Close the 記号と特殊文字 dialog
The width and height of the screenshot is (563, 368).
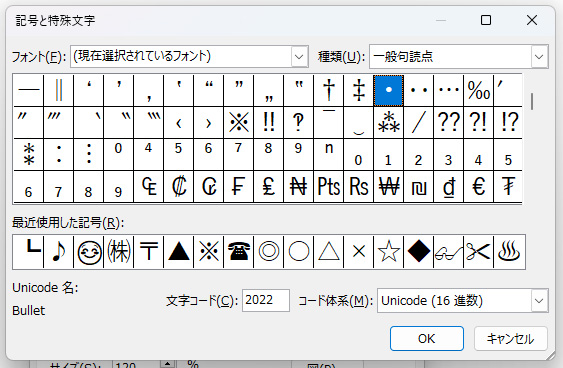tap(532, 20)
